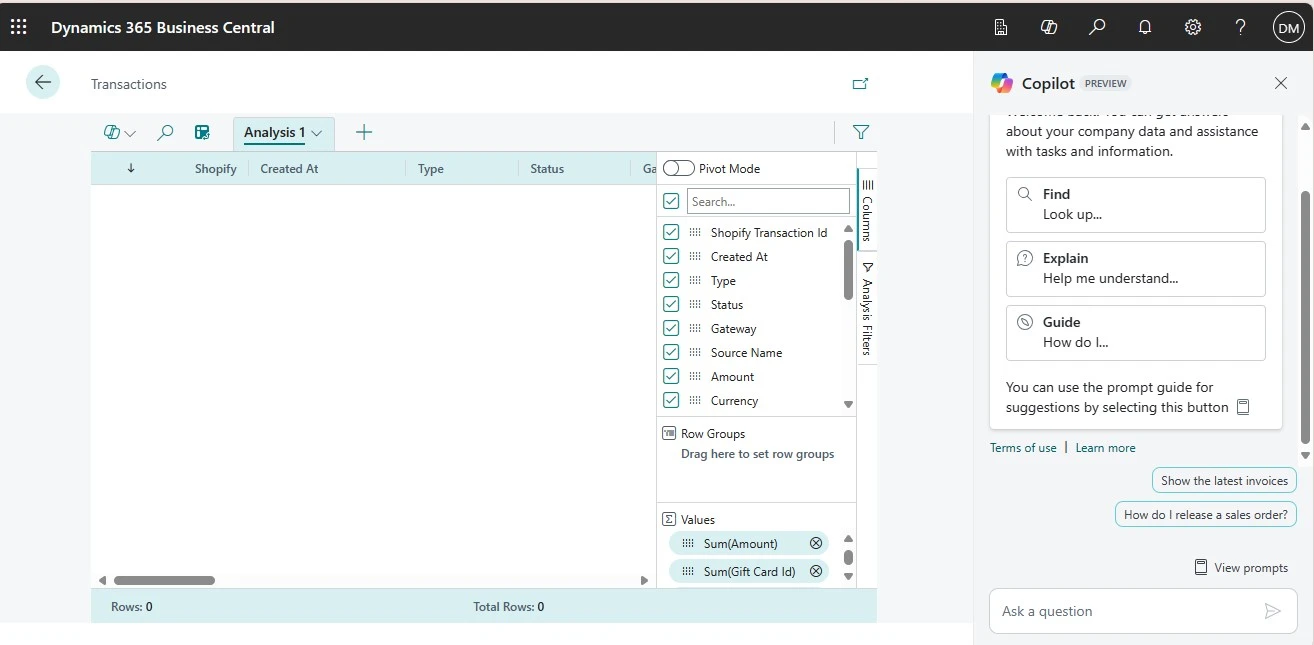Toggle the select-all columns checkbox
This screenshot has height=645, width=1314.
(671, 201)
